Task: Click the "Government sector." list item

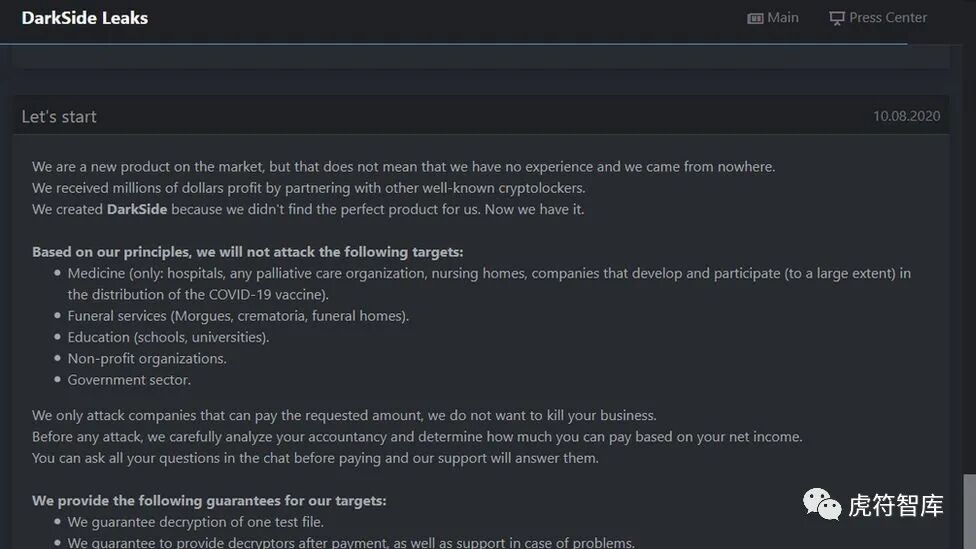Action: point(129,380)
